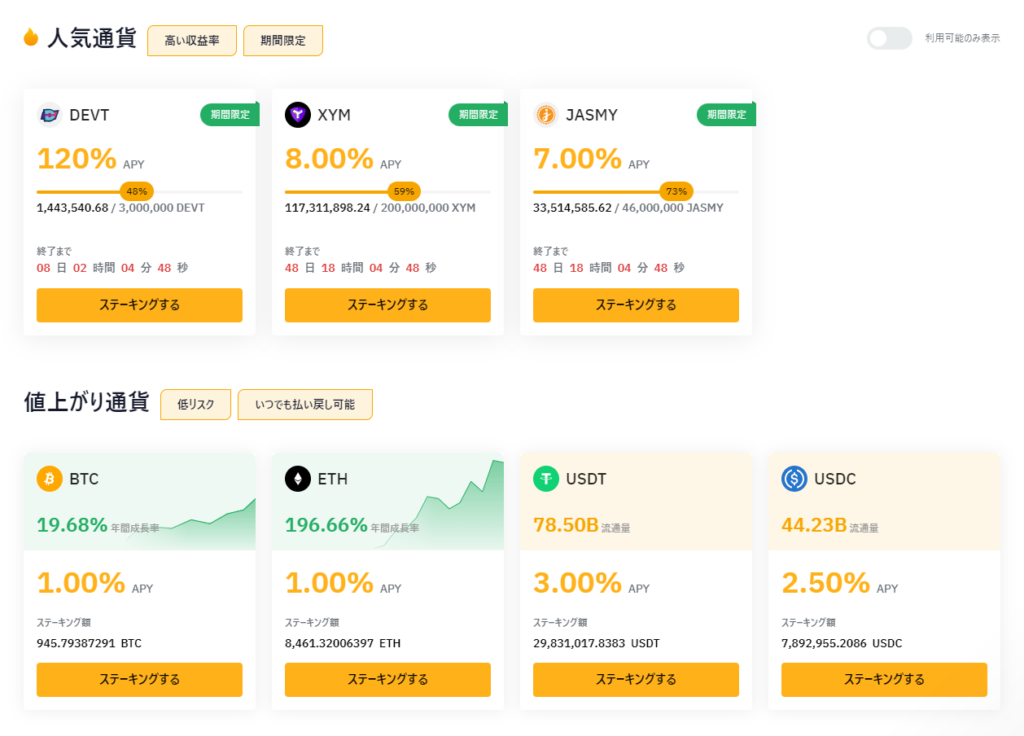The image size is (1024, 736).
Task: Click the 73% progress marker on JASMY
Action: coord(676,191)
